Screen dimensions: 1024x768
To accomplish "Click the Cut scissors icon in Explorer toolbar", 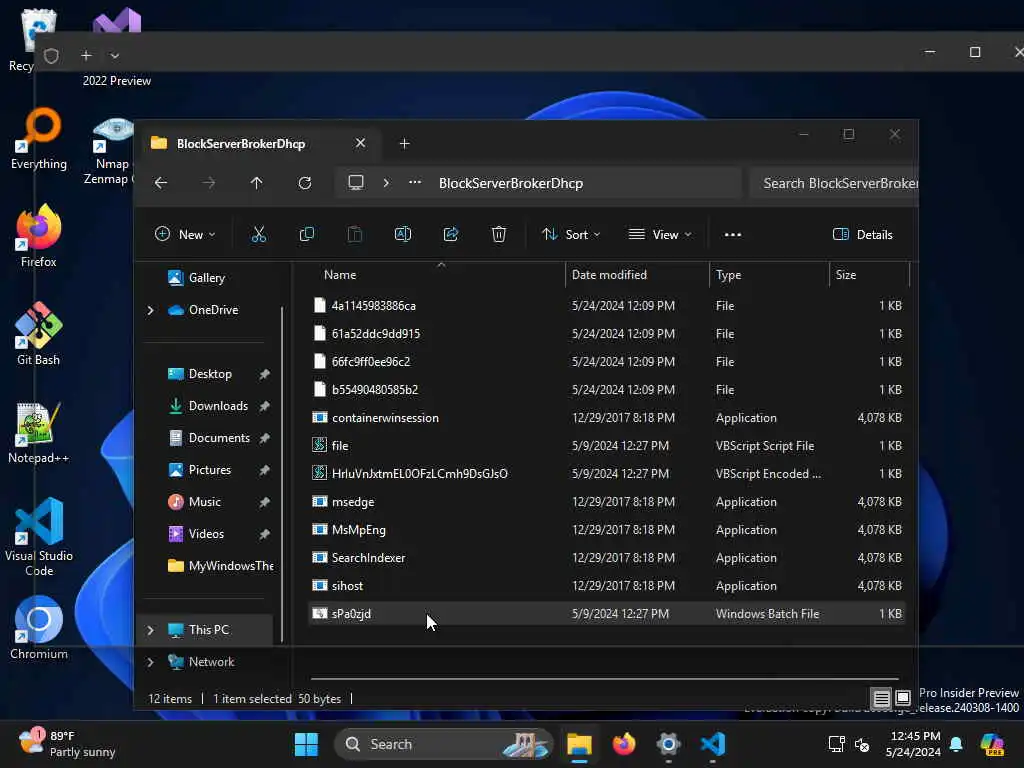I will pos(259,234).
